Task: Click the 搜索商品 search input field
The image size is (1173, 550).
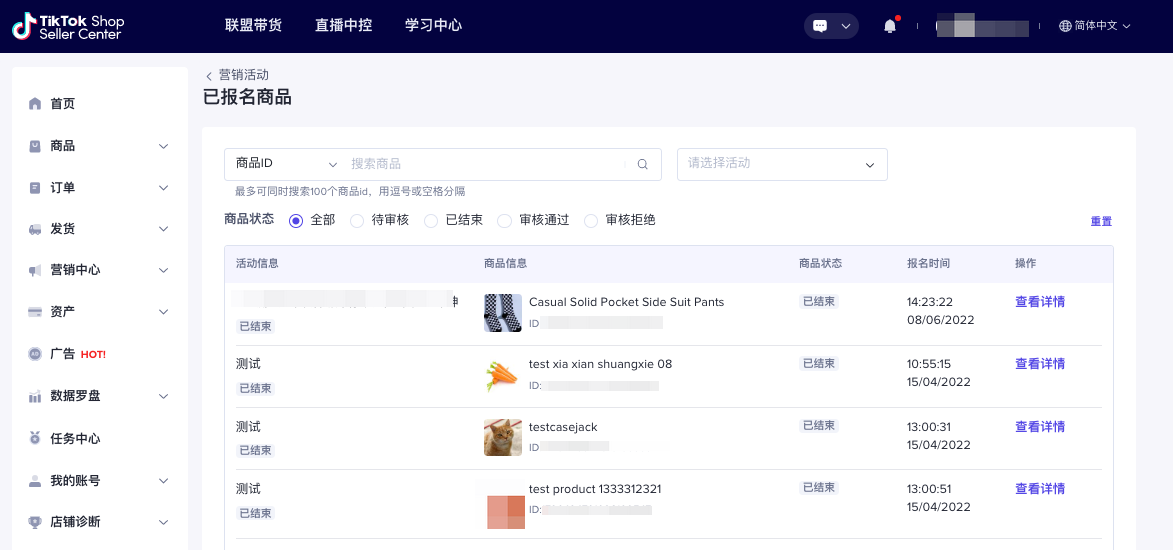Action: click(488, 164)
